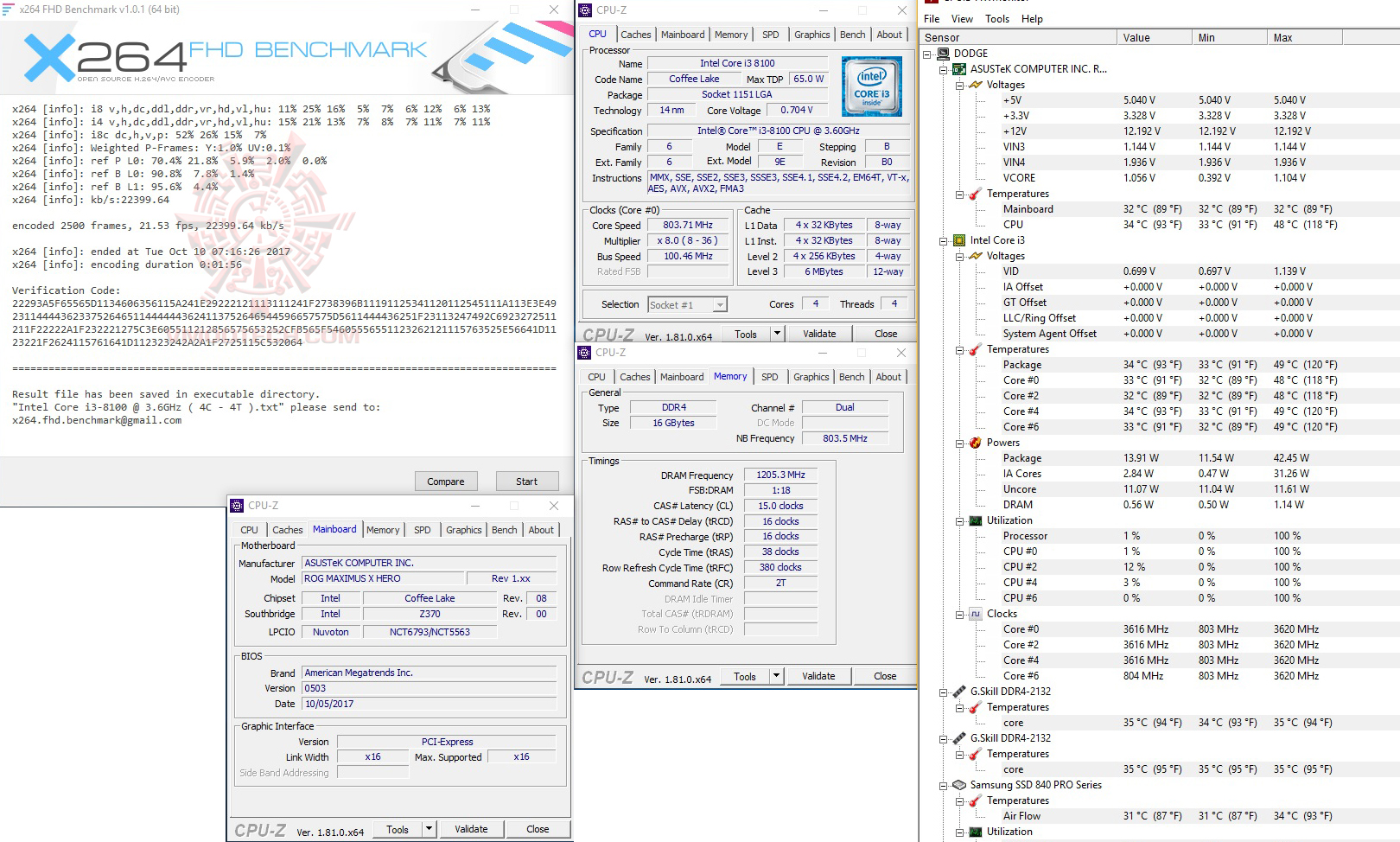Click the Compare button in x264 Benchmark
Image resolution: width=1400 pixels, height=842 pixels.
(445, 482)
